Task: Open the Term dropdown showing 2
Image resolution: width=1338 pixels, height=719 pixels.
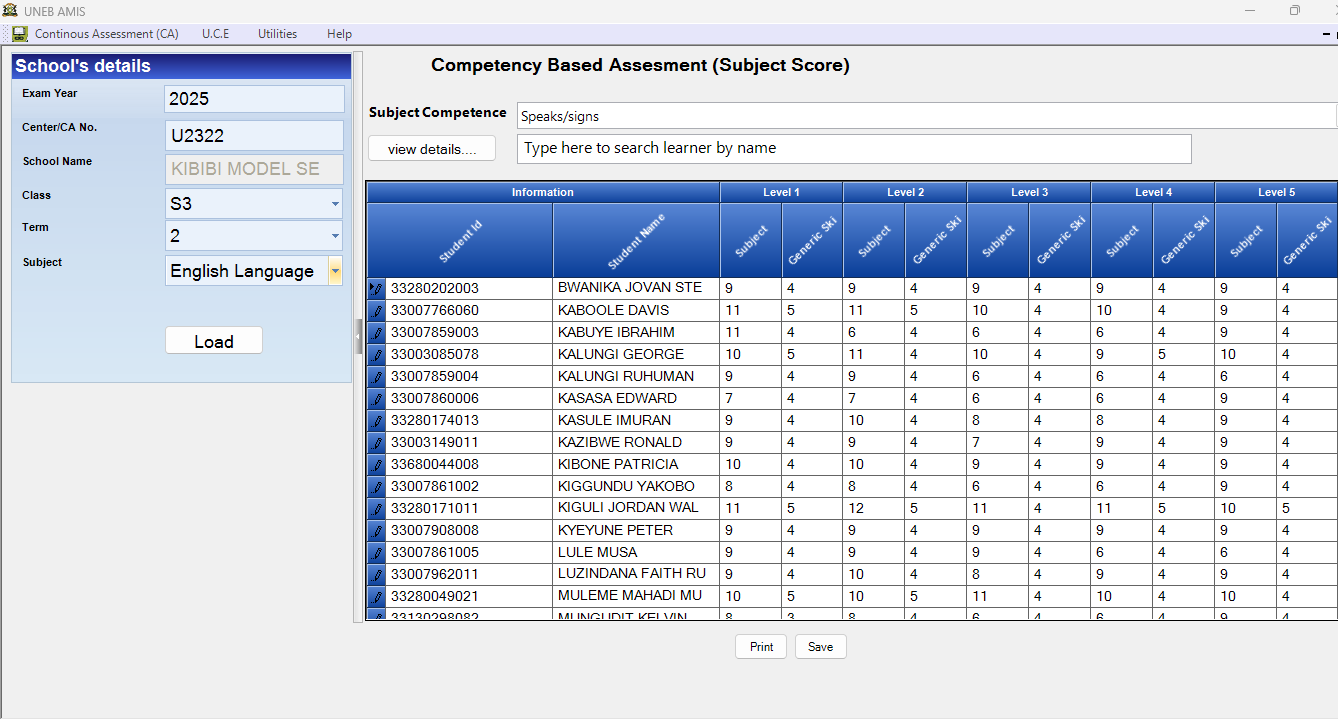Action: coord(333,235)
